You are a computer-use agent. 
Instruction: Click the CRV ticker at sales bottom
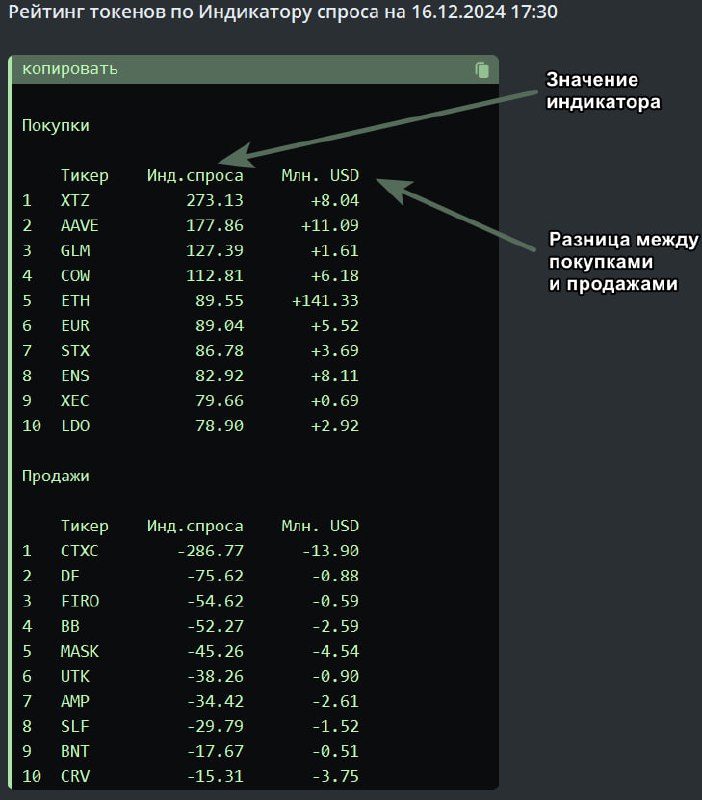(x=76, y=776)
